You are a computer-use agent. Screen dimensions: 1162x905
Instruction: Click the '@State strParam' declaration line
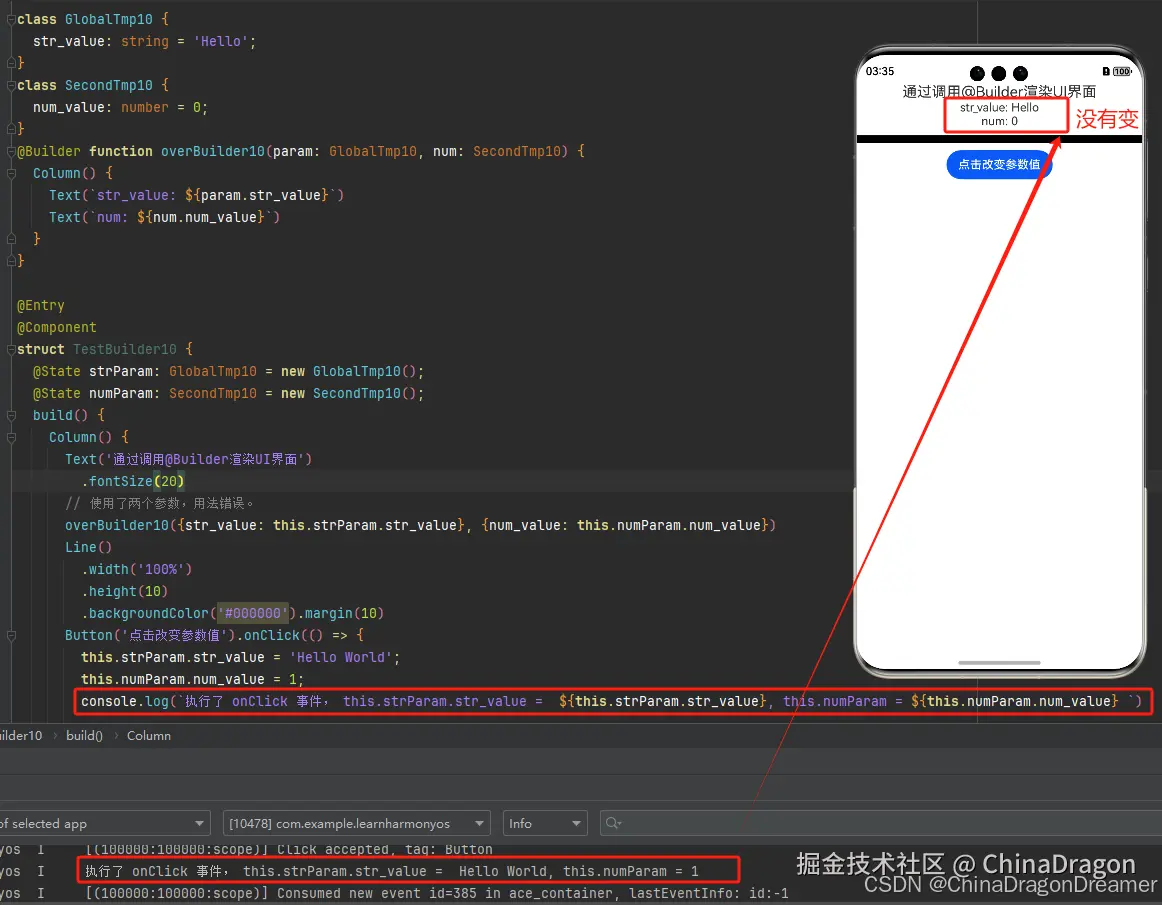point(228,371)
